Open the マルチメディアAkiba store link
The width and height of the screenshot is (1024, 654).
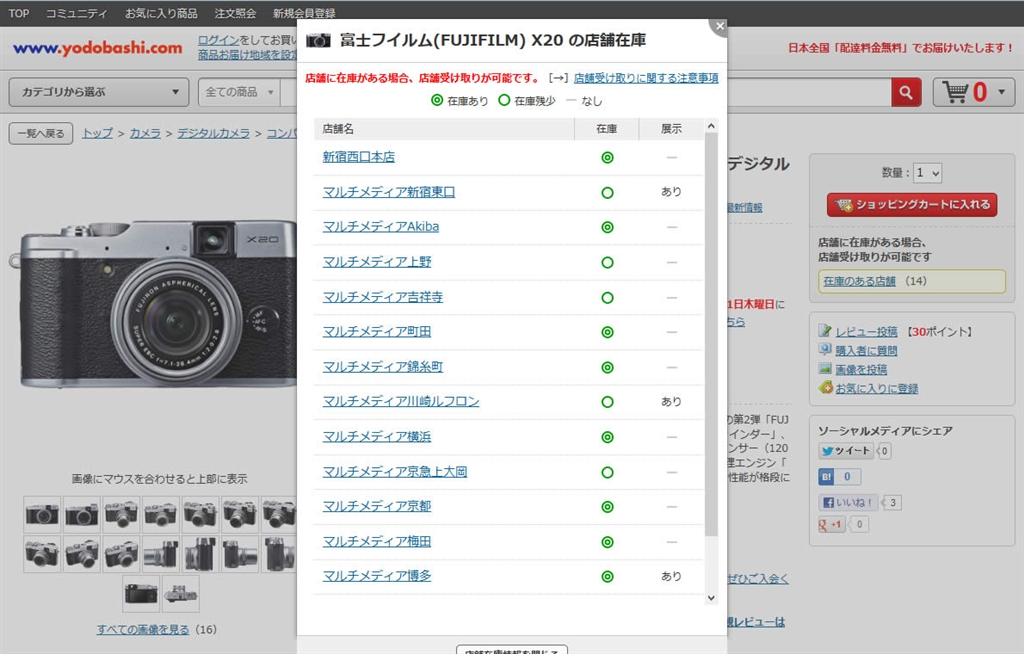tap(381, 227)
